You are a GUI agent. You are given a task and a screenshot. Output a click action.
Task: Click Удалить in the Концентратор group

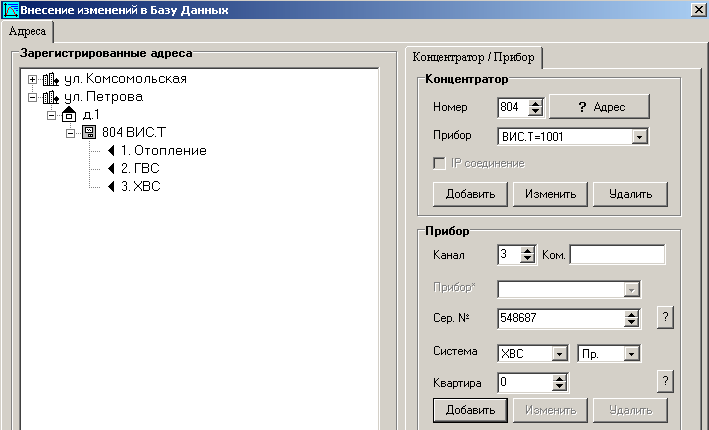click(630, 194)
